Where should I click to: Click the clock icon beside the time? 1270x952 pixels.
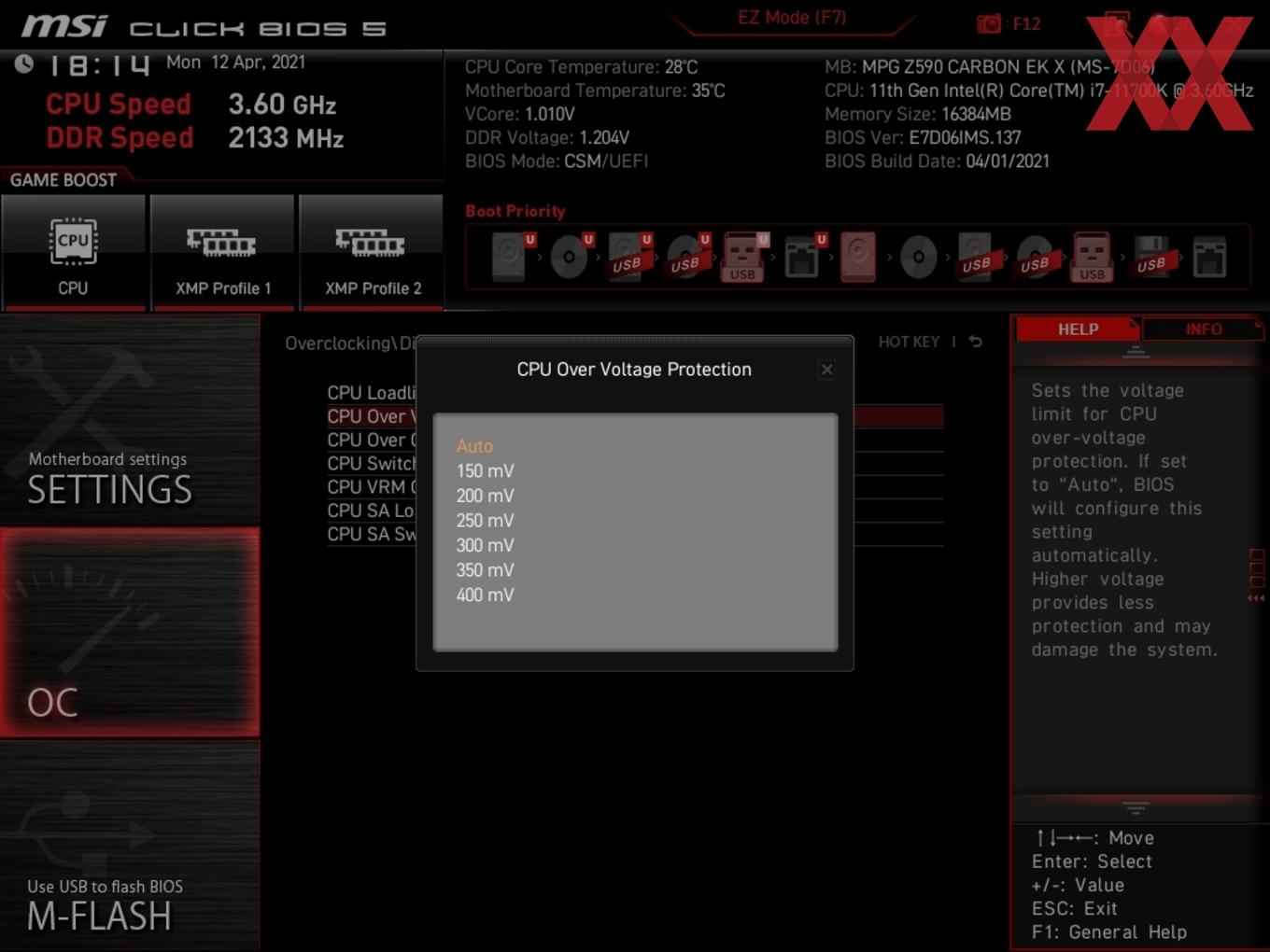24,63
